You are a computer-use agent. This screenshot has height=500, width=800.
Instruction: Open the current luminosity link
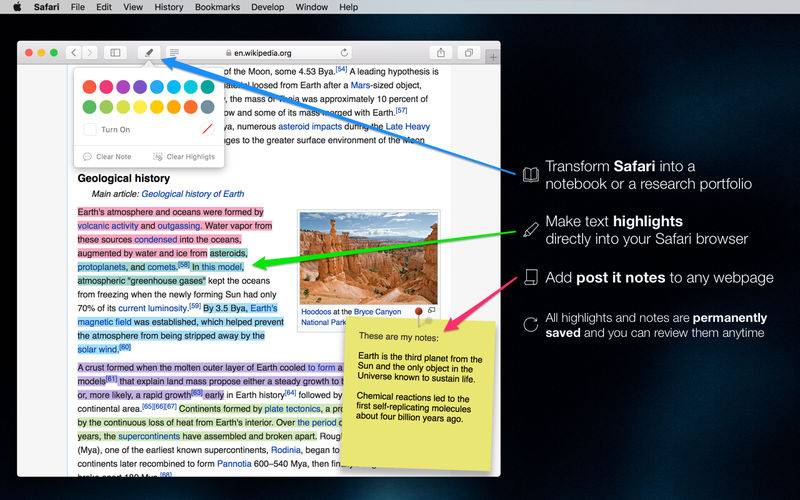point(153,308)
